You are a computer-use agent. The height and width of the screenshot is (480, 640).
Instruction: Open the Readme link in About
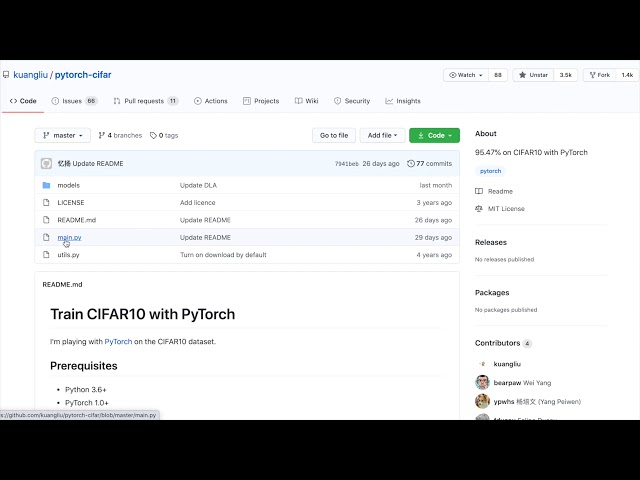(x=500, y=191)
